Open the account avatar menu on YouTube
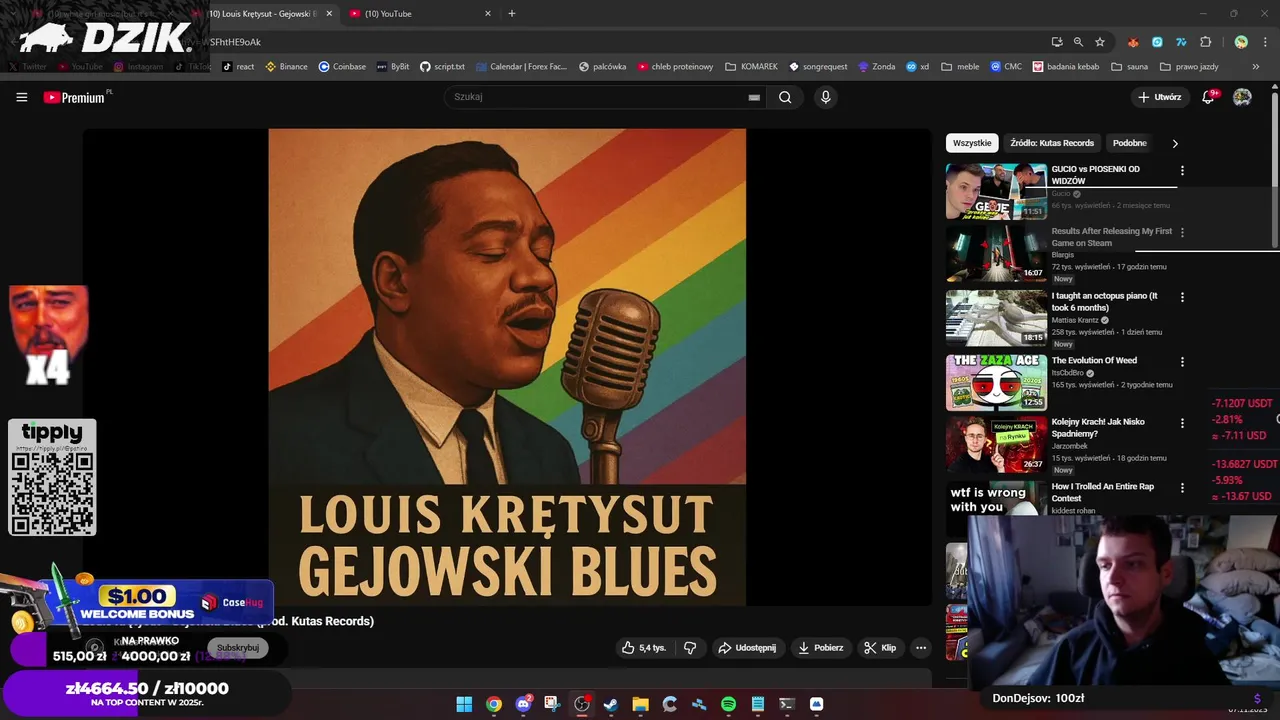Image resolution: width=1280 pixels, height=720 pixels. [1242, 97]
